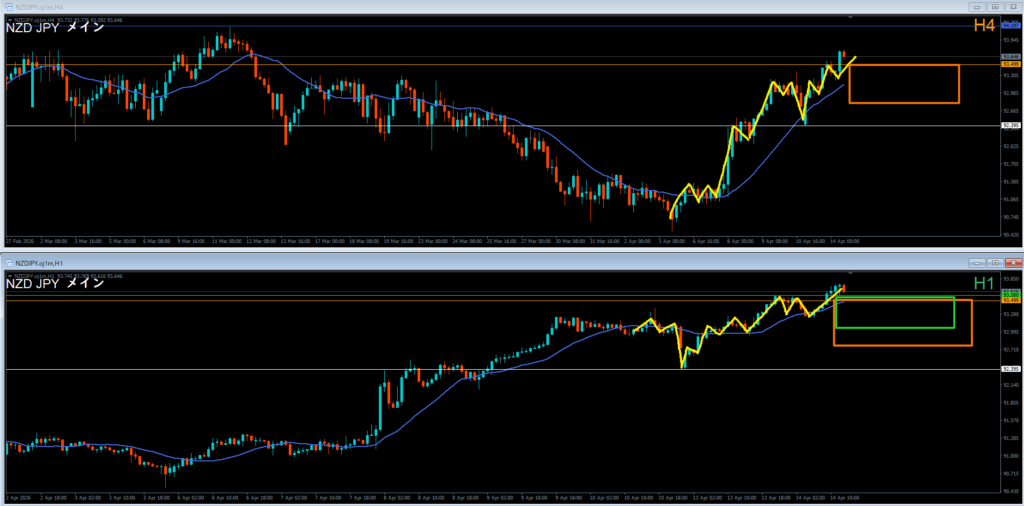The width and height of the screenshot is (1024, 506).
Task: Click the 92.395 price label on H4 axis
Action: pyautogui.click(x=1010, y=126)
